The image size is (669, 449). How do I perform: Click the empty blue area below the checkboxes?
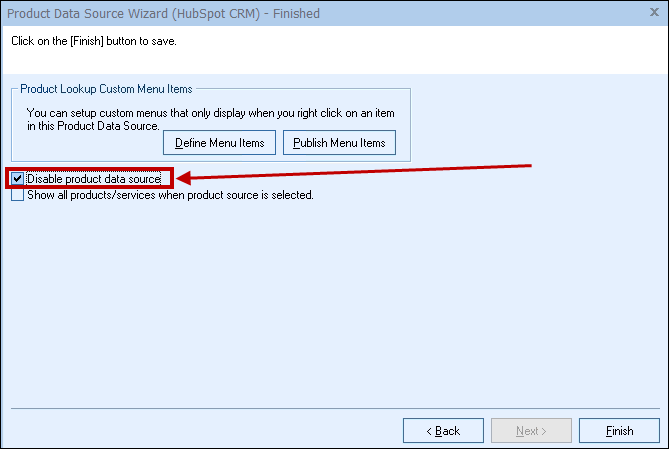point(330,300)
